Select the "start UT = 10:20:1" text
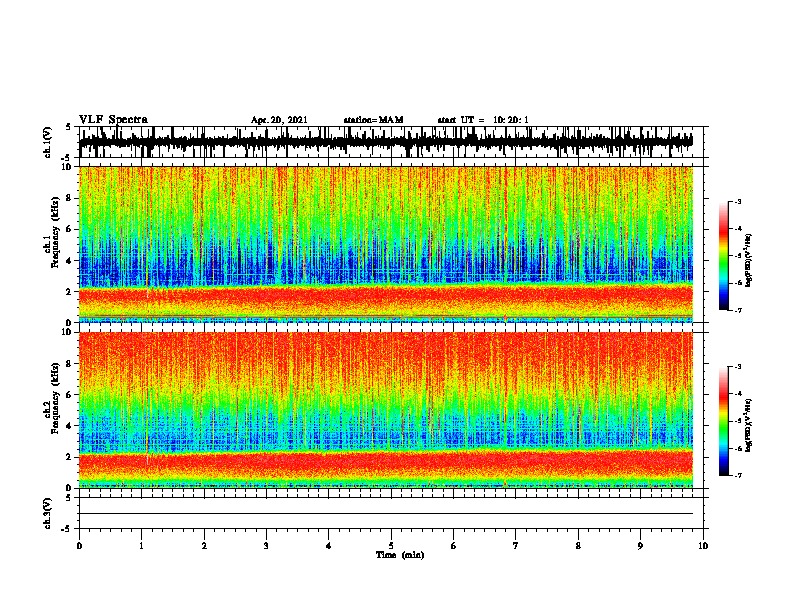The width and height of the screenshot is (792, 612). point(483,120)
